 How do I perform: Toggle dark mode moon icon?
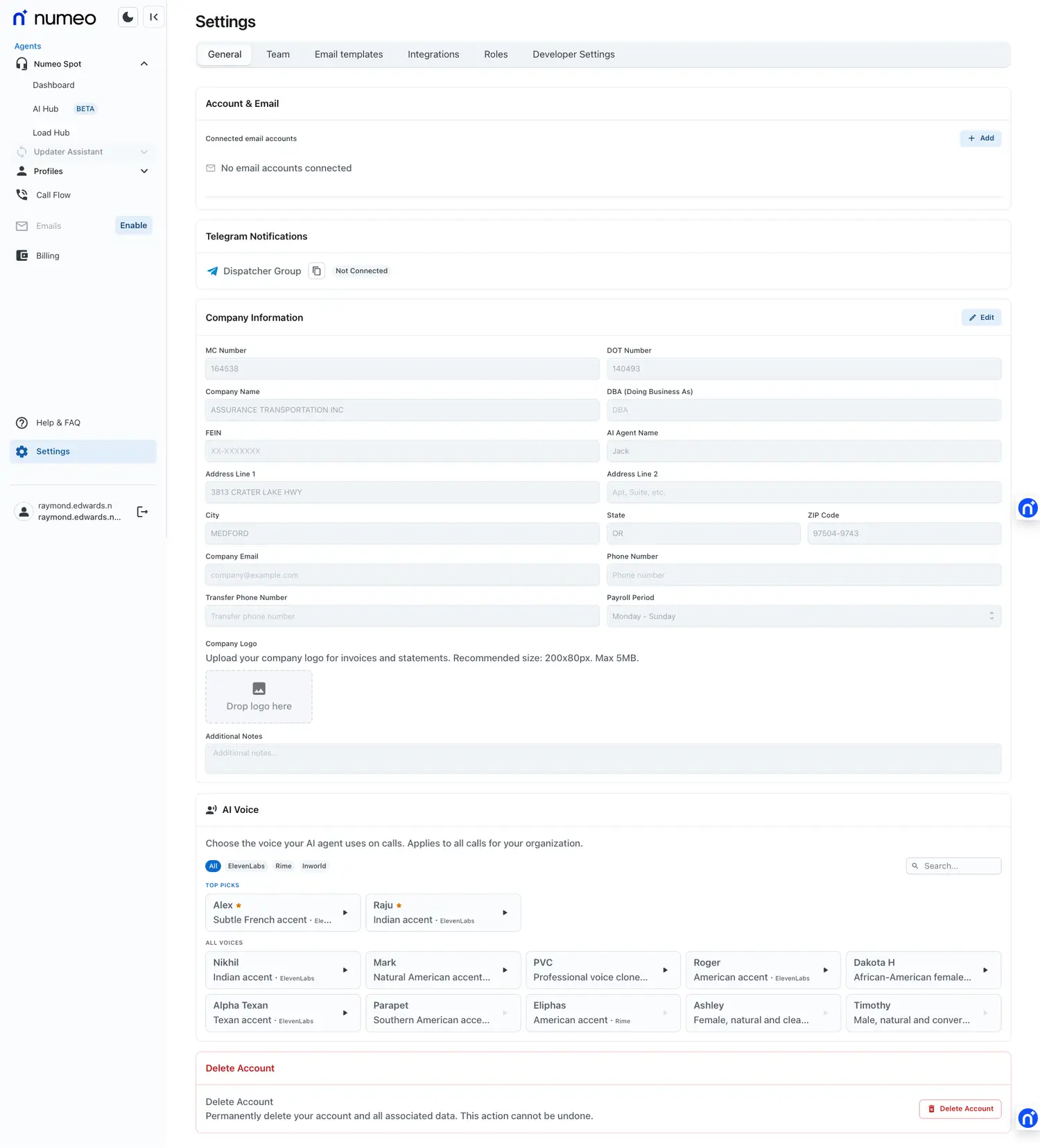point(128,17)
